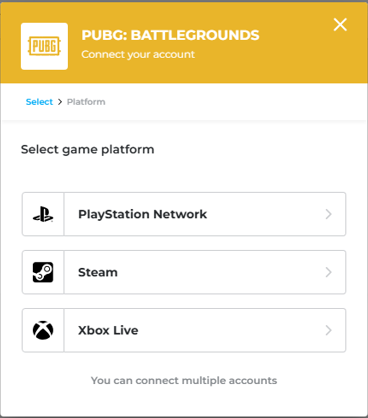The image size is (368, 418).
Task: Click the Steam logo icon
Action: [x=43, y=272]
